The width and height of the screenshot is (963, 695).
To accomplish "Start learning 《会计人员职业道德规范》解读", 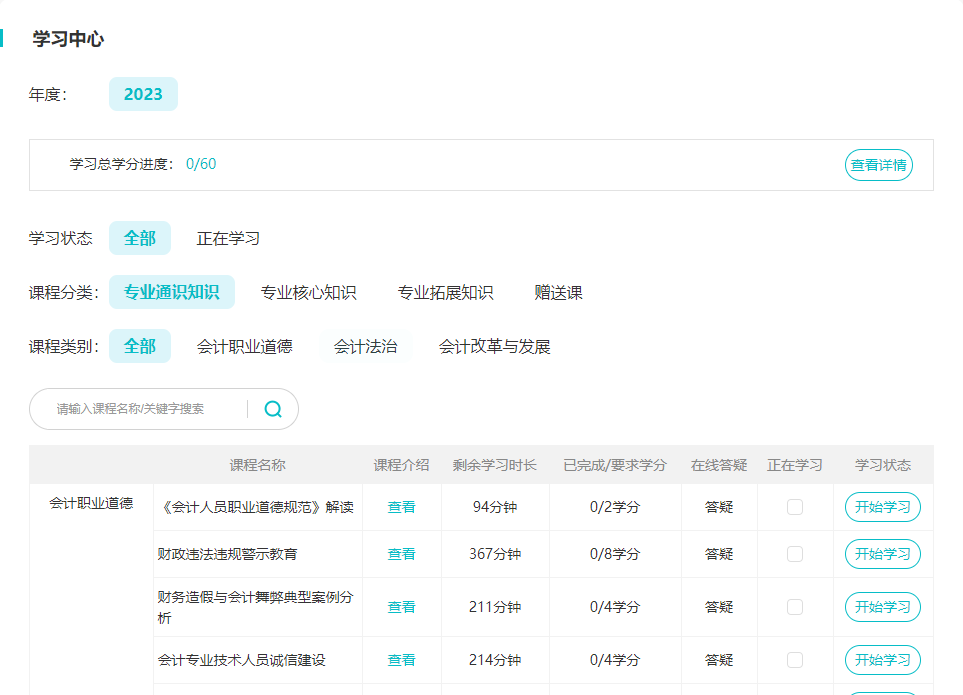I will coord(882,507).
